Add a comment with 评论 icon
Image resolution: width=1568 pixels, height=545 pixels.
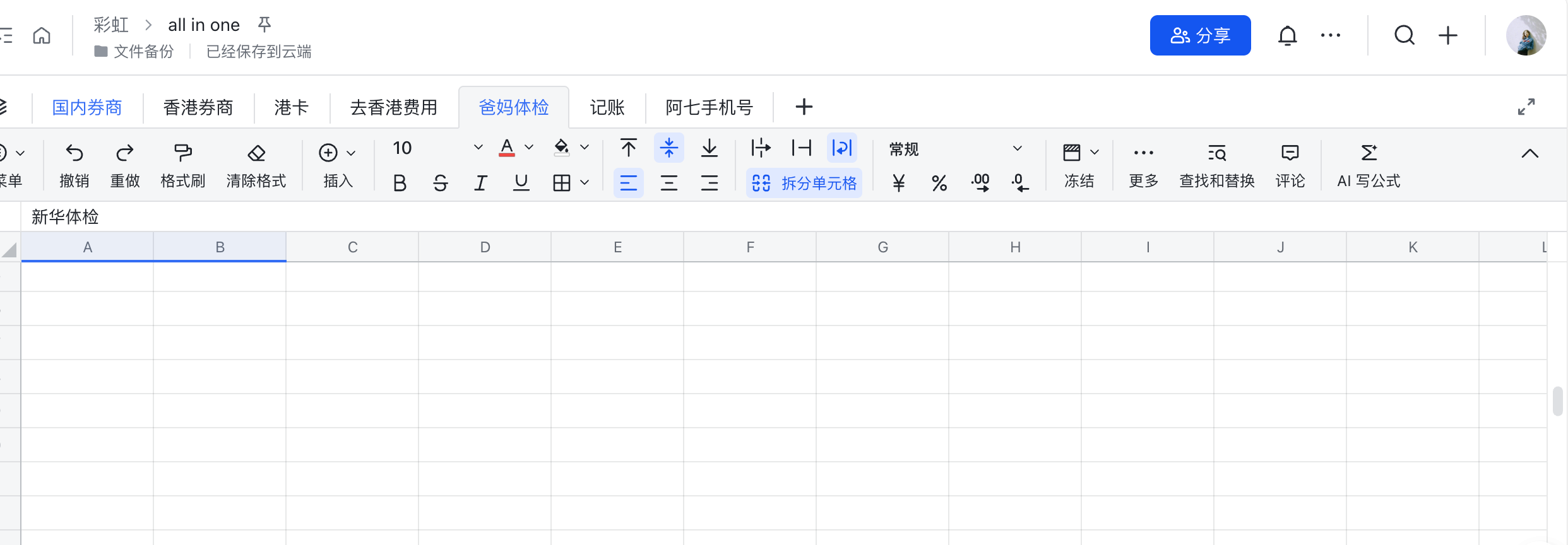click(x=1290, y=153)
